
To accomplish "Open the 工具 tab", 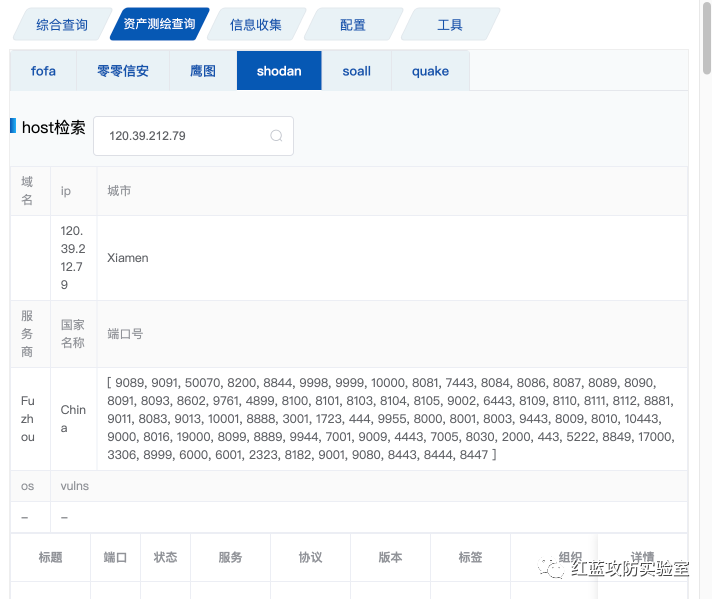I will [x=450, y=25].
